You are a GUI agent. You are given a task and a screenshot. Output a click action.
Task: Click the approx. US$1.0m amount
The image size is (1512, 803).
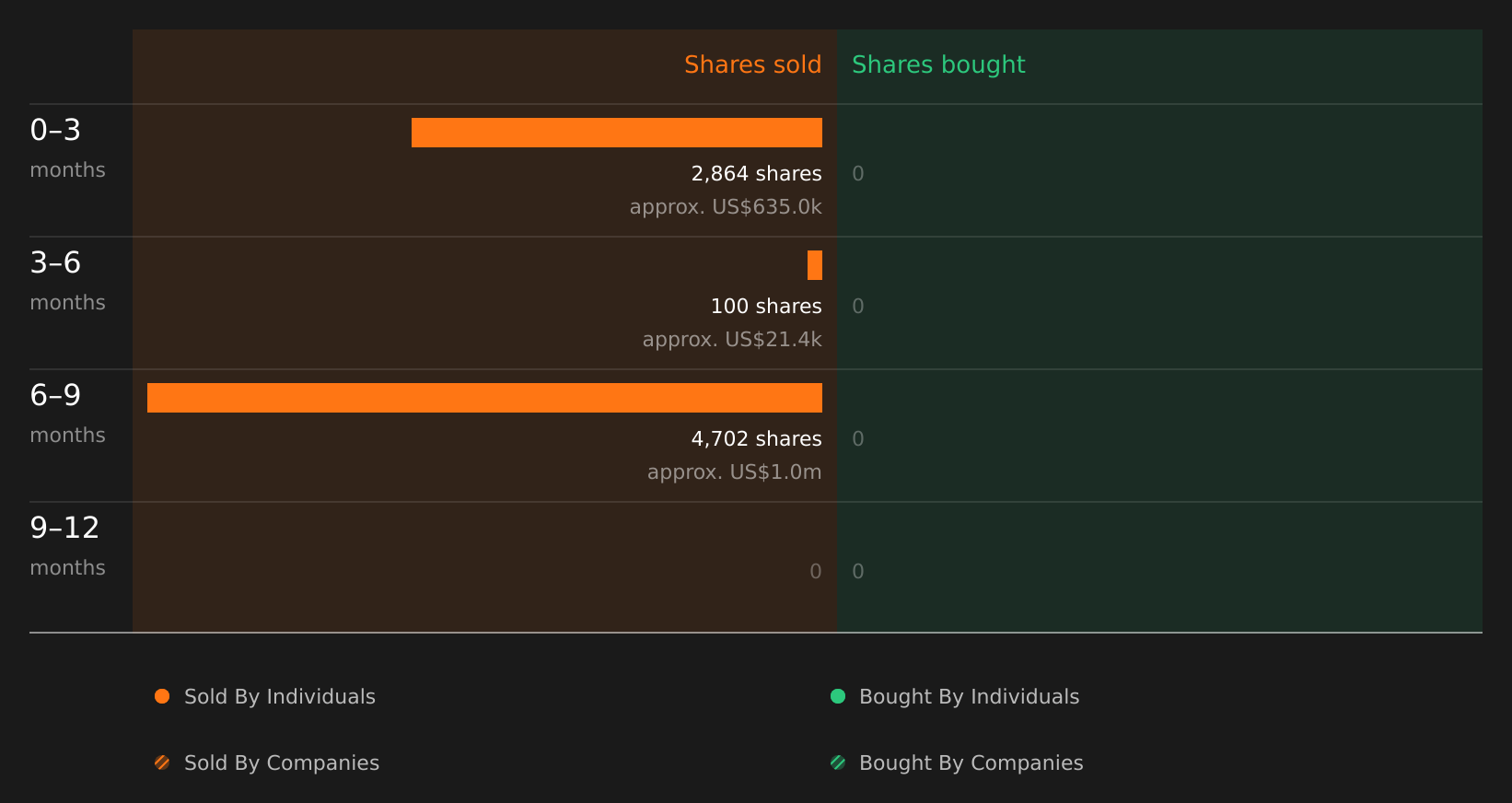point(734,471)
